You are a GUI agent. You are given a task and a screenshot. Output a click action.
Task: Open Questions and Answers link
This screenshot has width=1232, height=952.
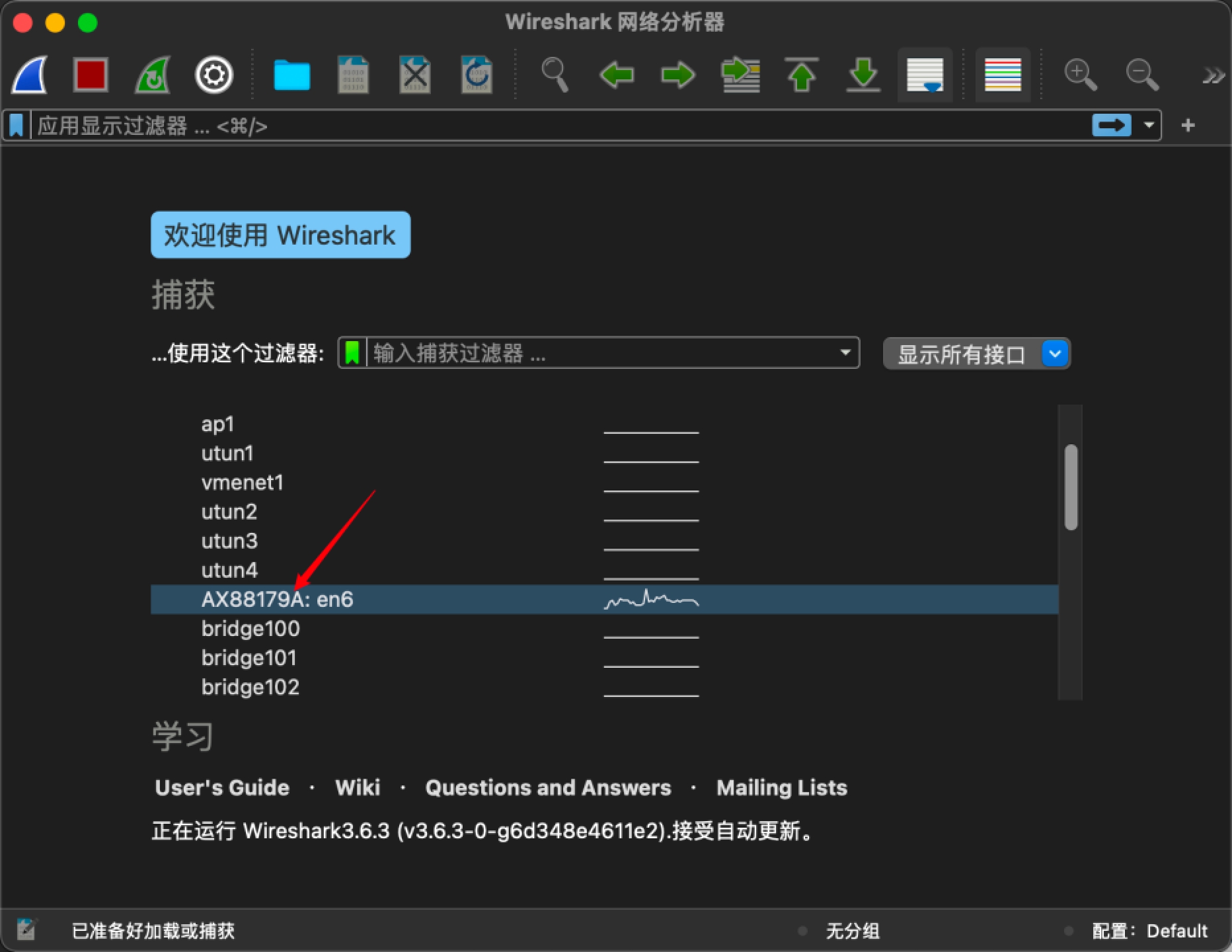[548, 787]
